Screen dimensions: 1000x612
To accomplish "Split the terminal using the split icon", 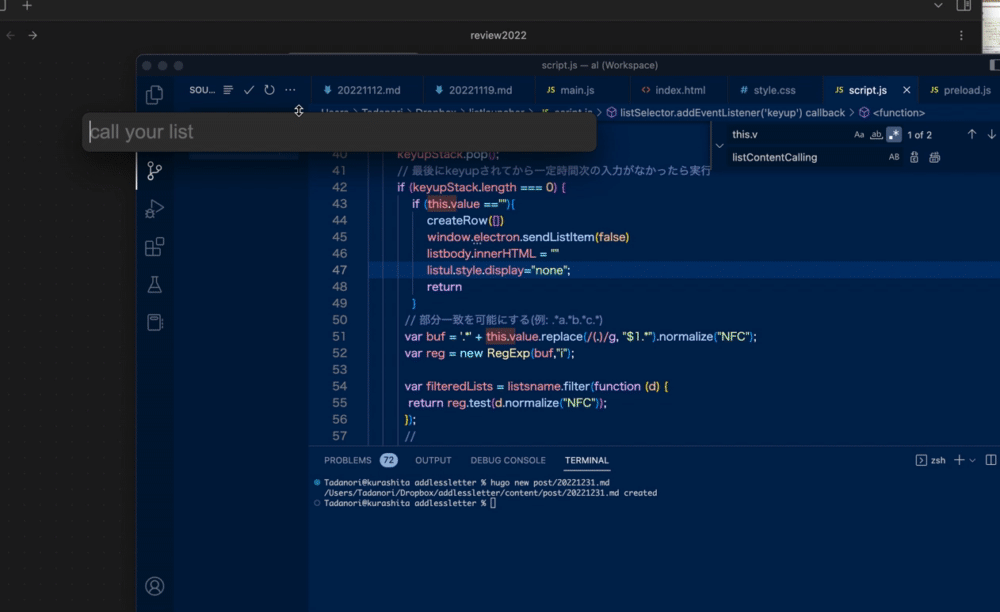I will [991, 460].
